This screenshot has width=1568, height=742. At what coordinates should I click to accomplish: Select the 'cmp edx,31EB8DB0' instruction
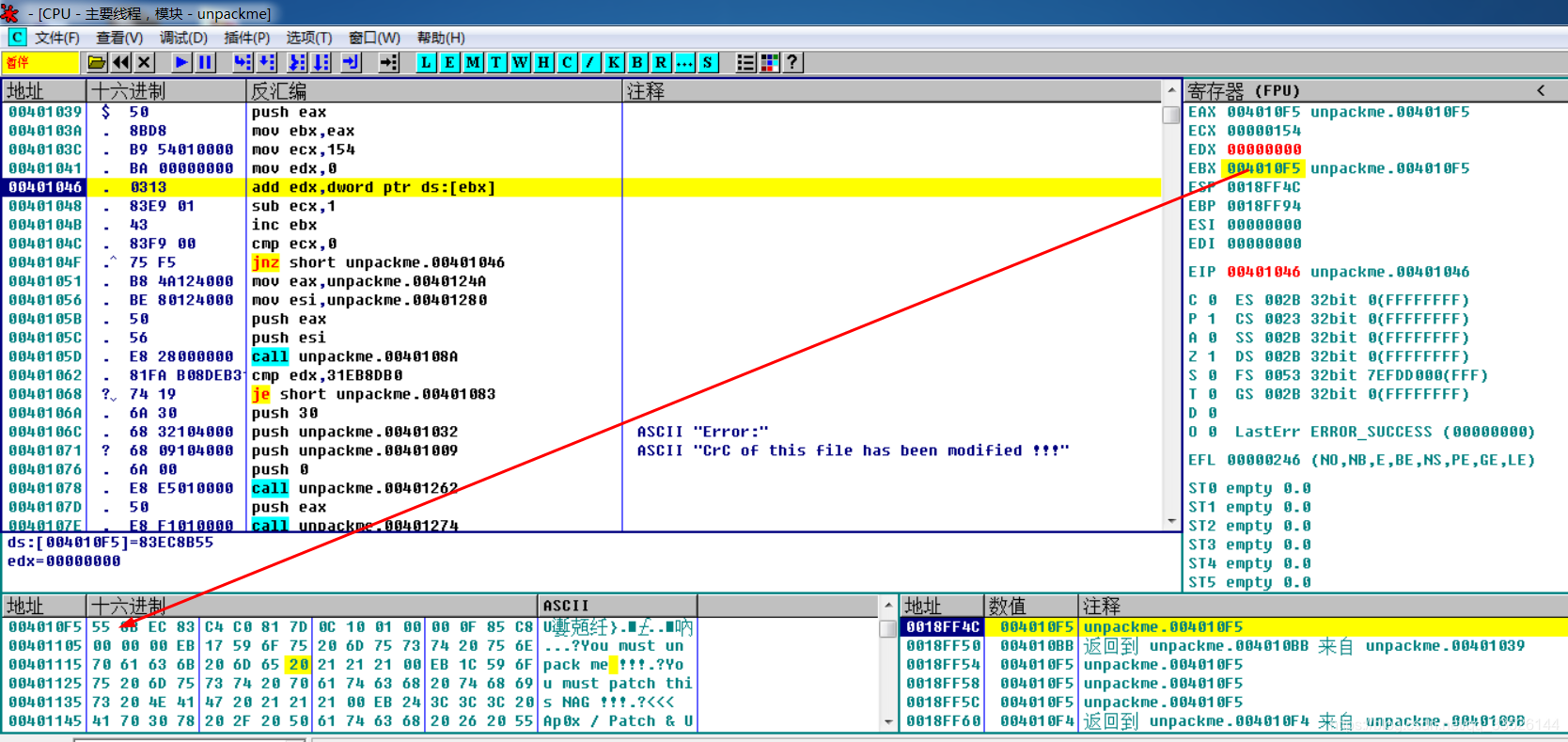click(x=326, y=375)
